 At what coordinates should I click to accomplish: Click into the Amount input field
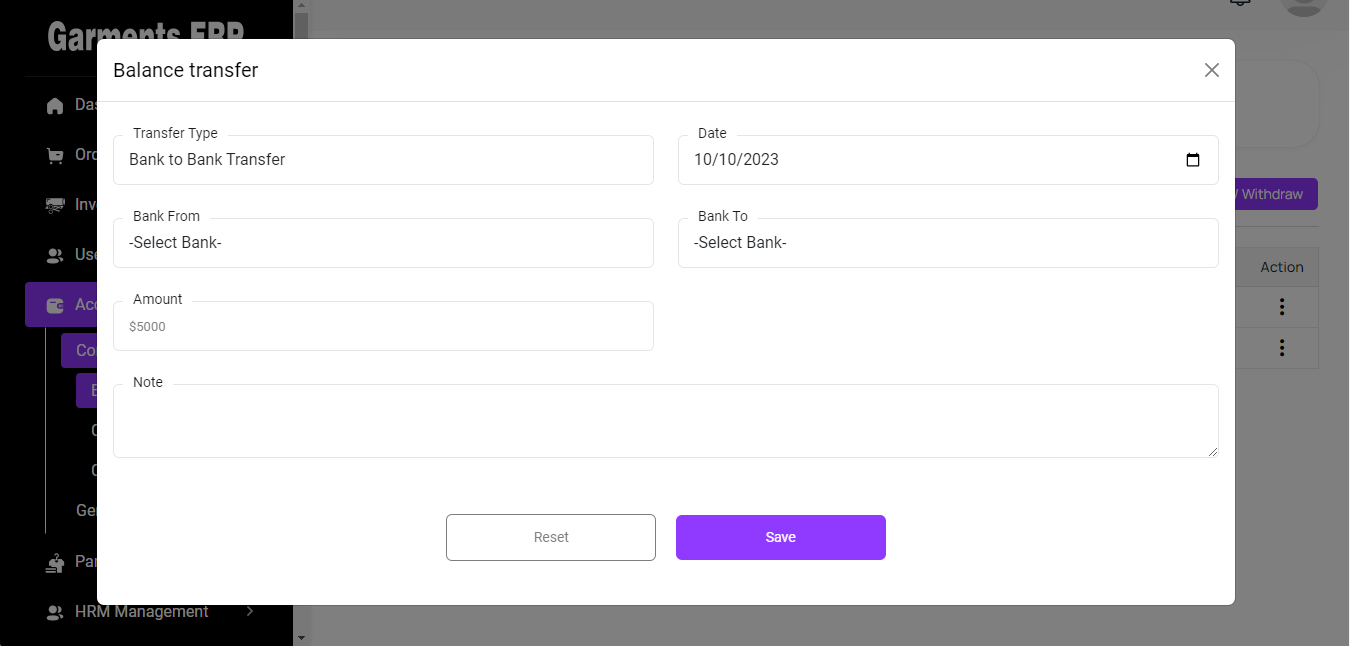(x=383, y=326)
